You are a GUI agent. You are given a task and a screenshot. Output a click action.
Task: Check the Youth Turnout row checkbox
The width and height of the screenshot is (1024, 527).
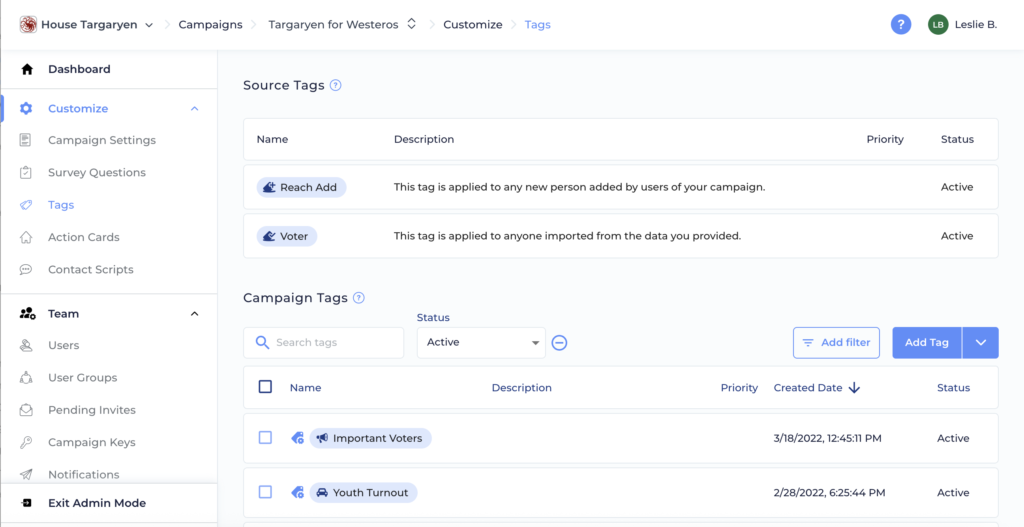(x=265, y=492)
